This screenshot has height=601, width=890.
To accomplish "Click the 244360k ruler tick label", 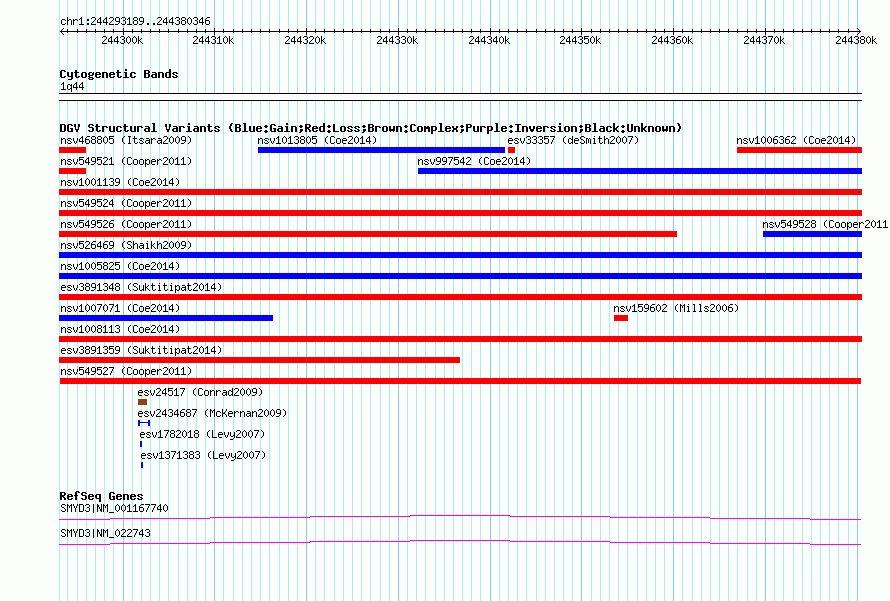I will [672, 40].
